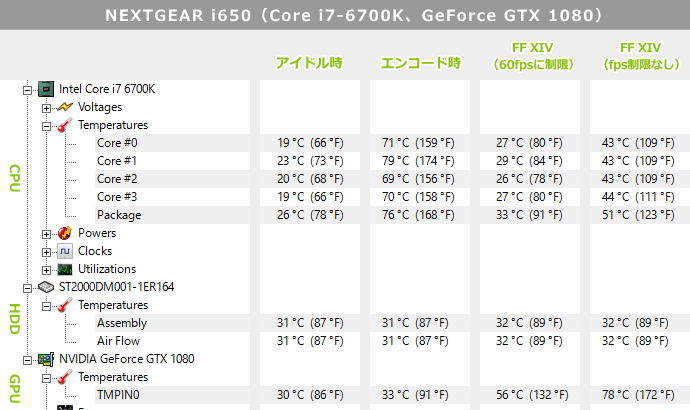The image size is (690, 410).
Task: Click the green CPU side label
Action: 15,178
